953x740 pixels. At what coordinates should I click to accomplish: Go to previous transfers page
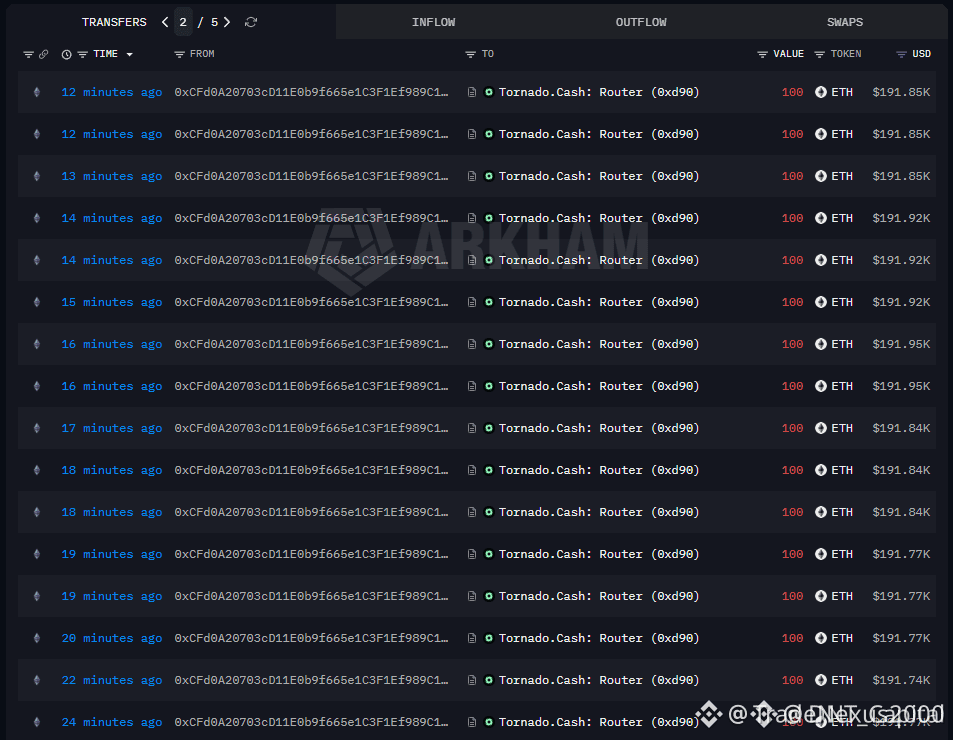pyautogui.click(x=165, y=22)
